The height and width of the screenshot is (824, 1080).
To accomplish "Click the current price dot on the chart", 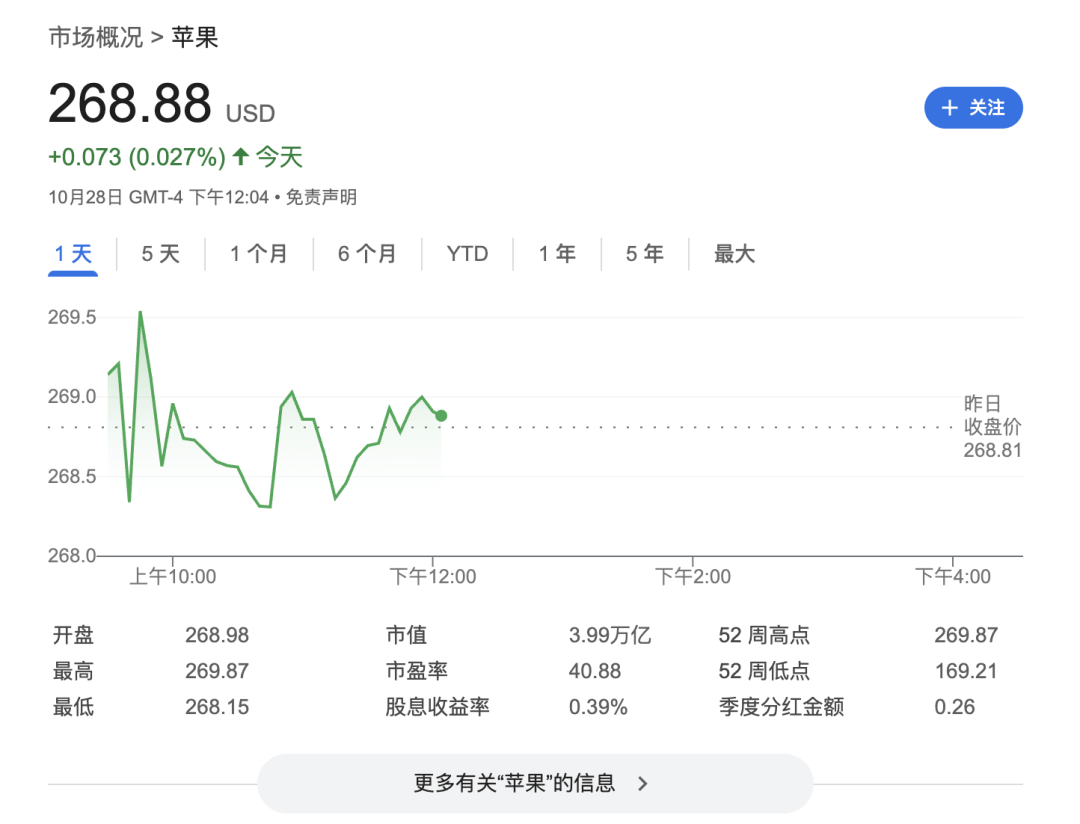I will [x=441, y=415].
